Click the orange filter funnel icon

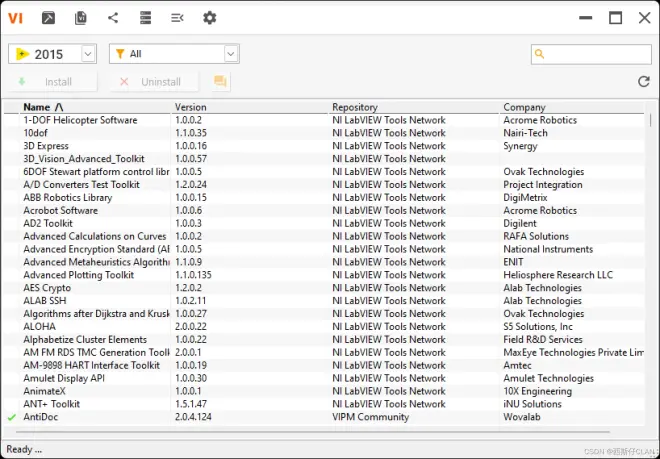(x=120, y=53)
